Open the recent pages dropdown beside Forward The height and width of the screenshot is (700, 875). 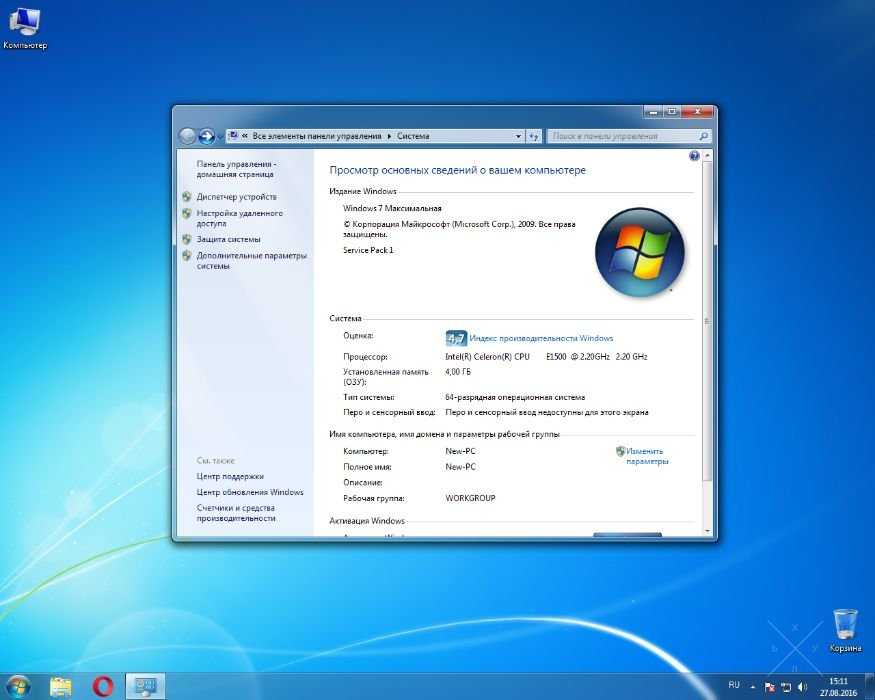click(x=220, y=136)
